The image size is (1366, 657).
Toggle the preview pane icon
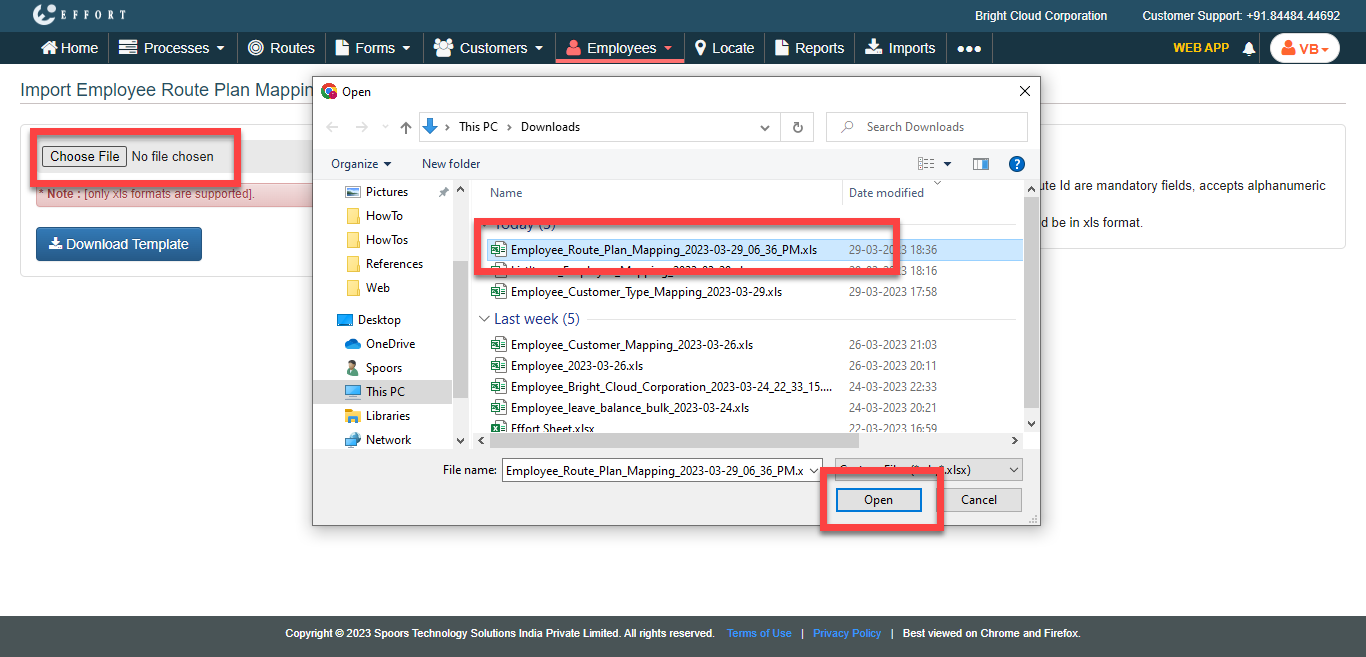click(x=980, y=164)
